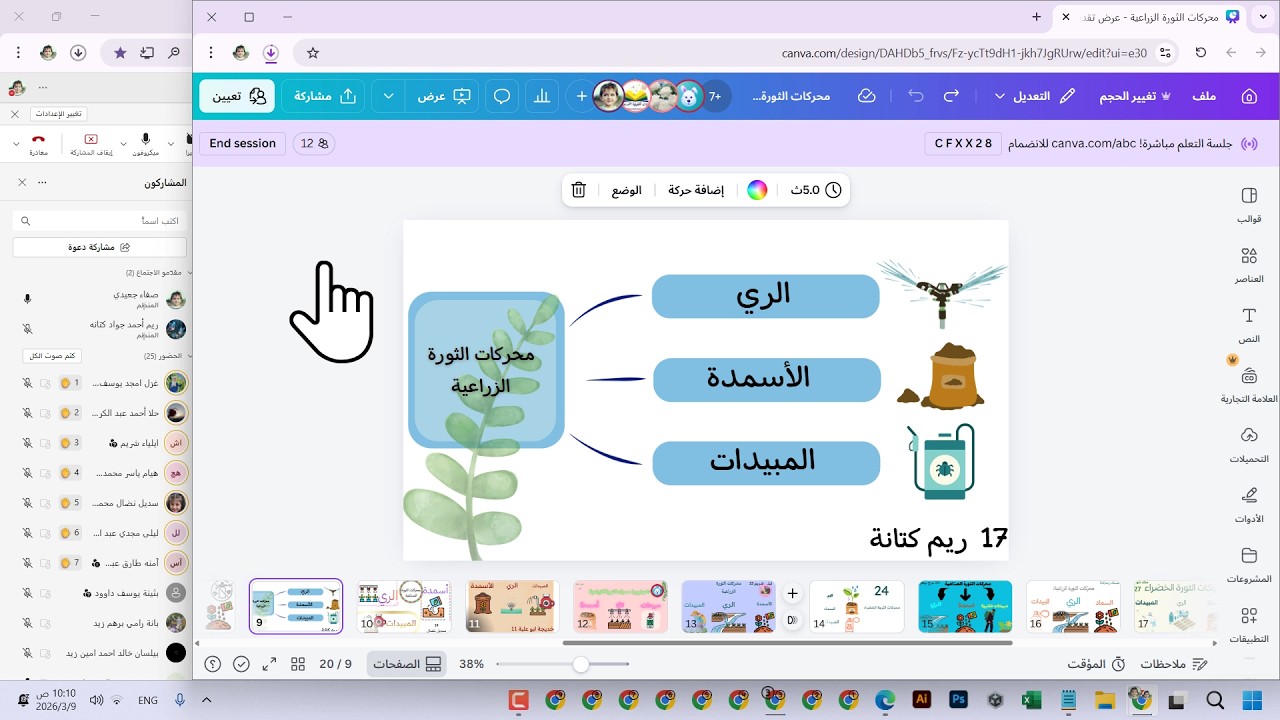Viewport: 1280px width, 720px height.
Task: Open the العلامة التجارية brand panel
Action: coord(1249,385)
